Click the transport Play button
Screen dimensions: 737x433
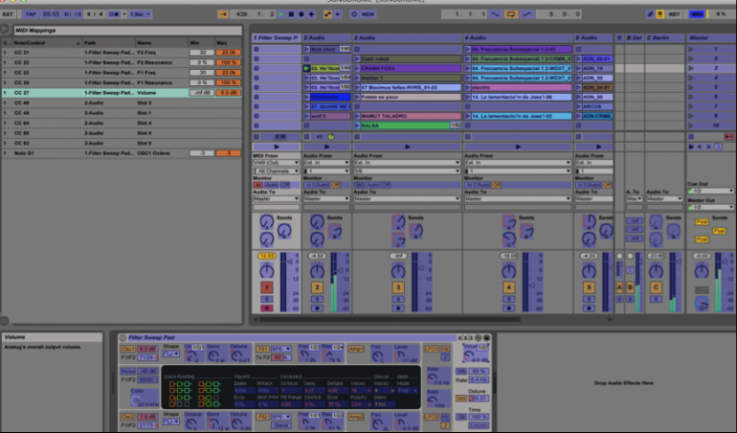point(281,14)
